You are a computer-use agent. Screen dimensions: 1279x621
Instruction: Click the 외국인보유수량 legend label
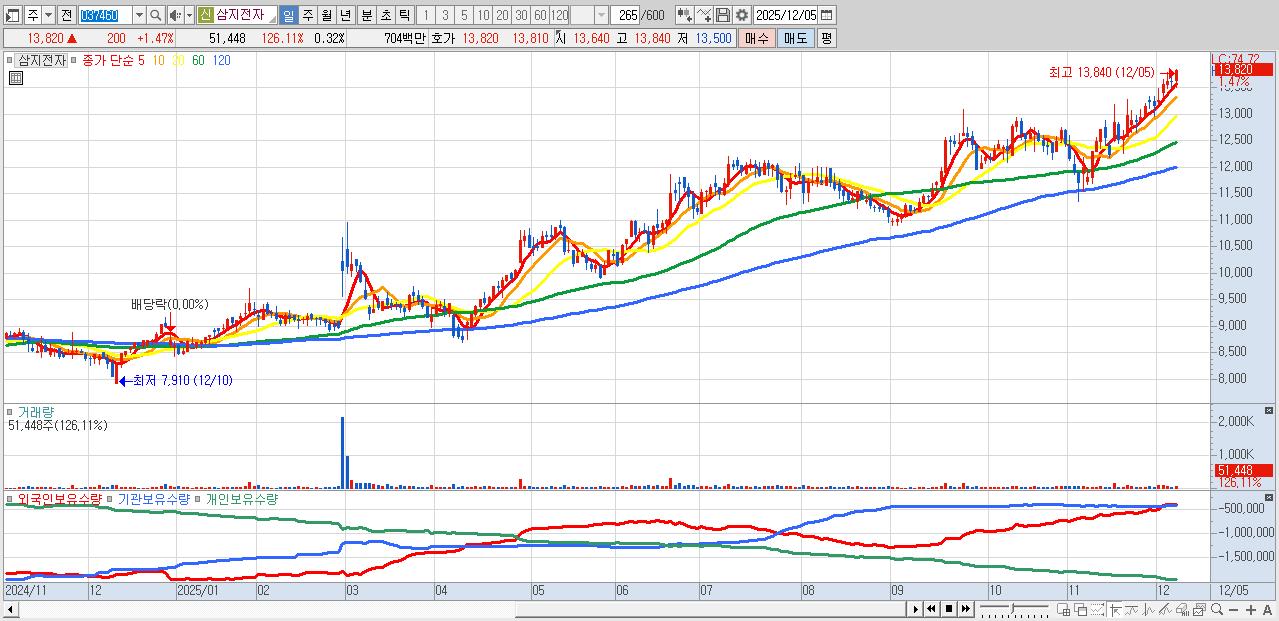(59, 498)
